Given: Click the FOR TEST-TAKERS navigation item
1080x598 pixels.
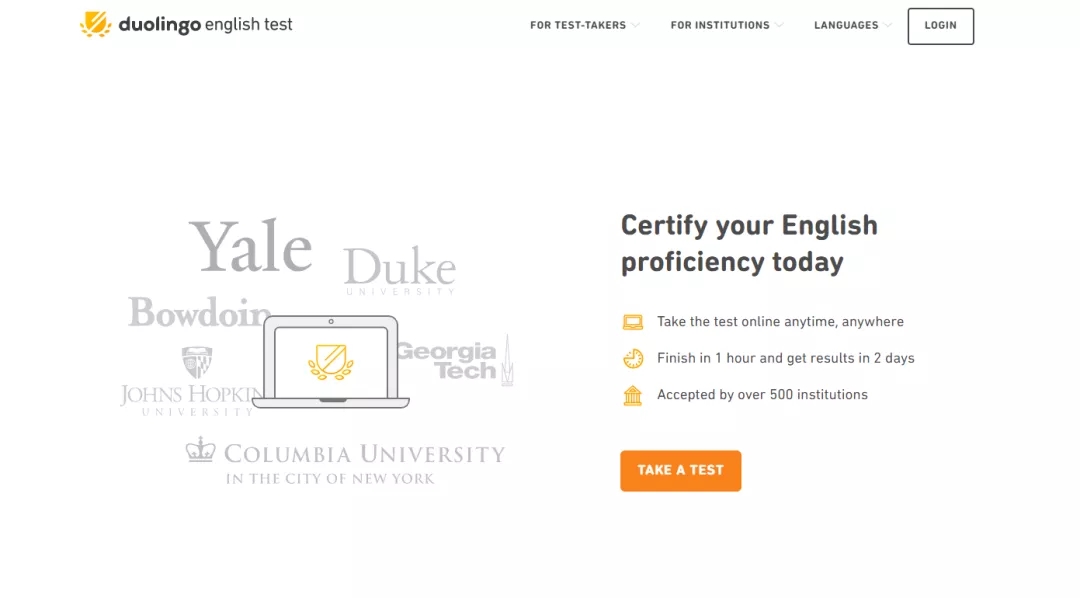Looking at the screenshot, I should [578, 25].
